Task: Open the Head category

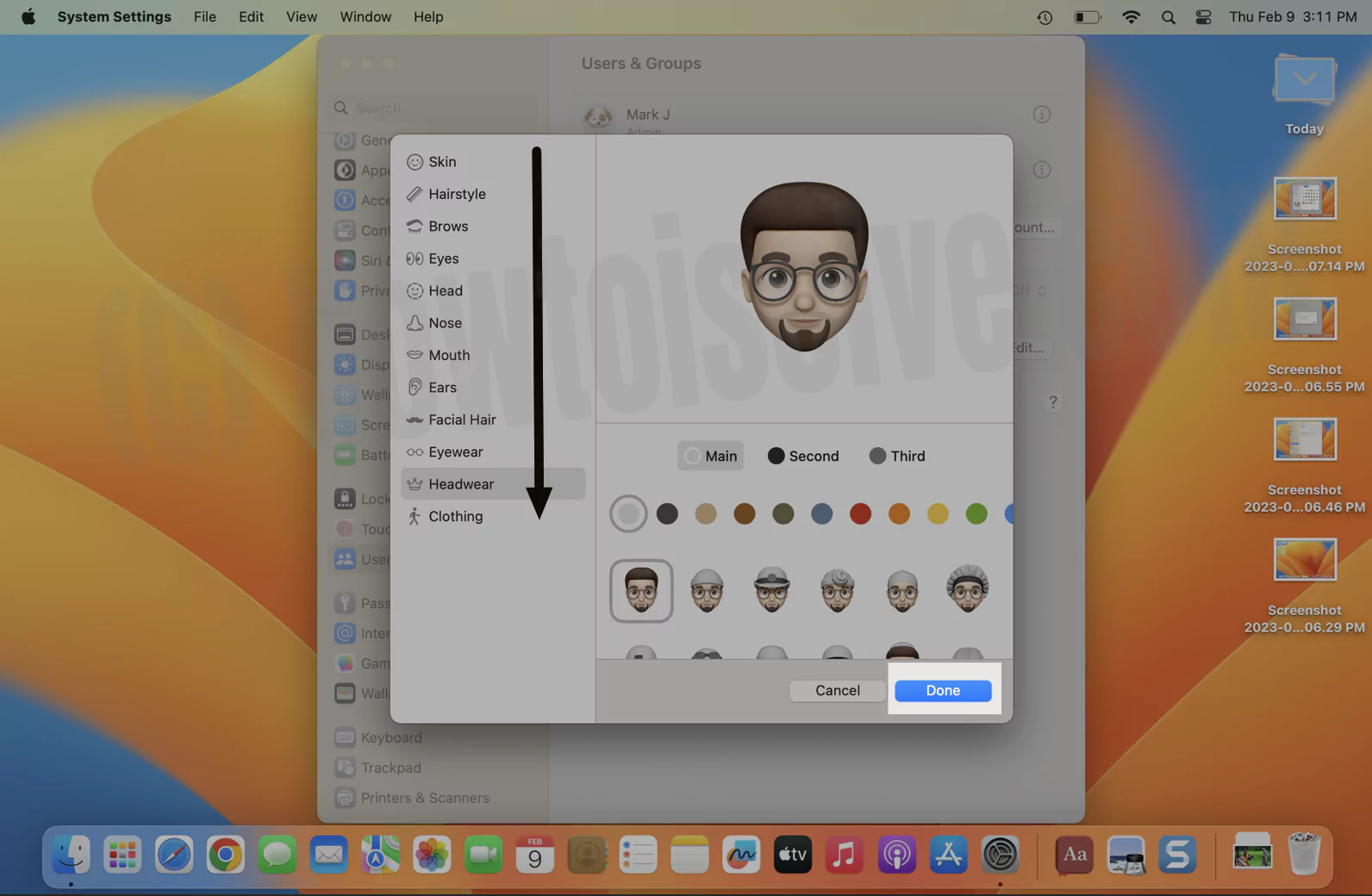Action: click(x=493, y=290)
